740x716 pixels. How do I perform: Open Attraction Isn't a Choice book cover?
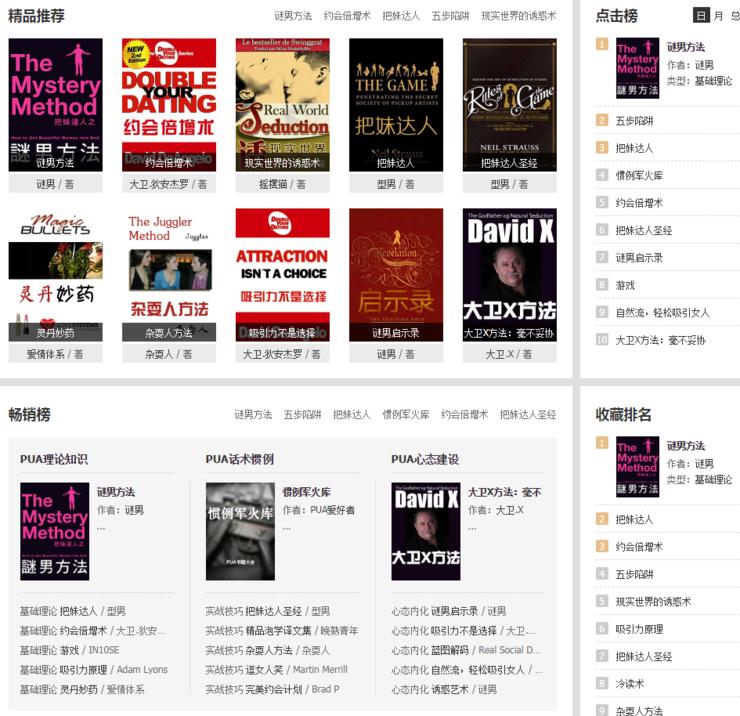coord(282,275)
